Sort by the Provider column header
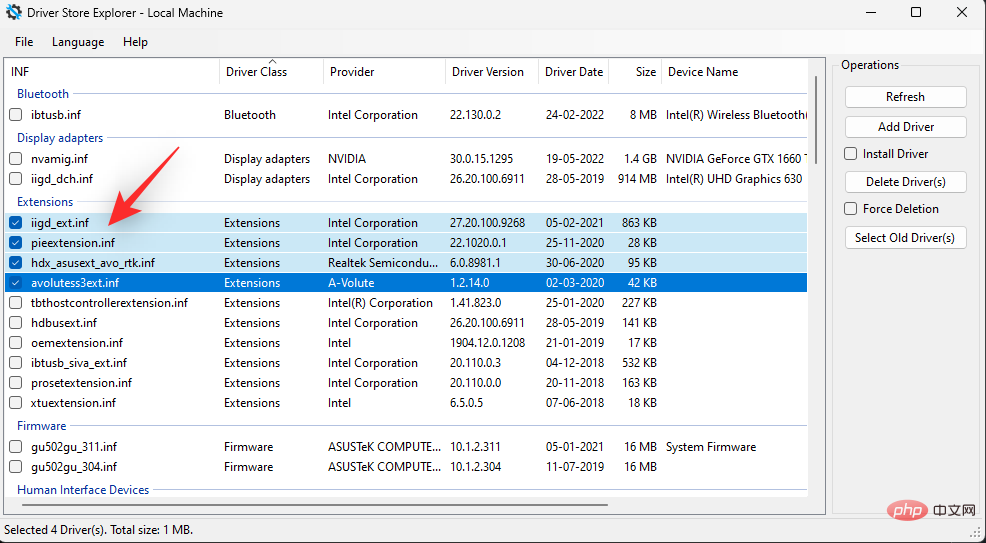The image size is (986, 543). [x=384, y=72]
